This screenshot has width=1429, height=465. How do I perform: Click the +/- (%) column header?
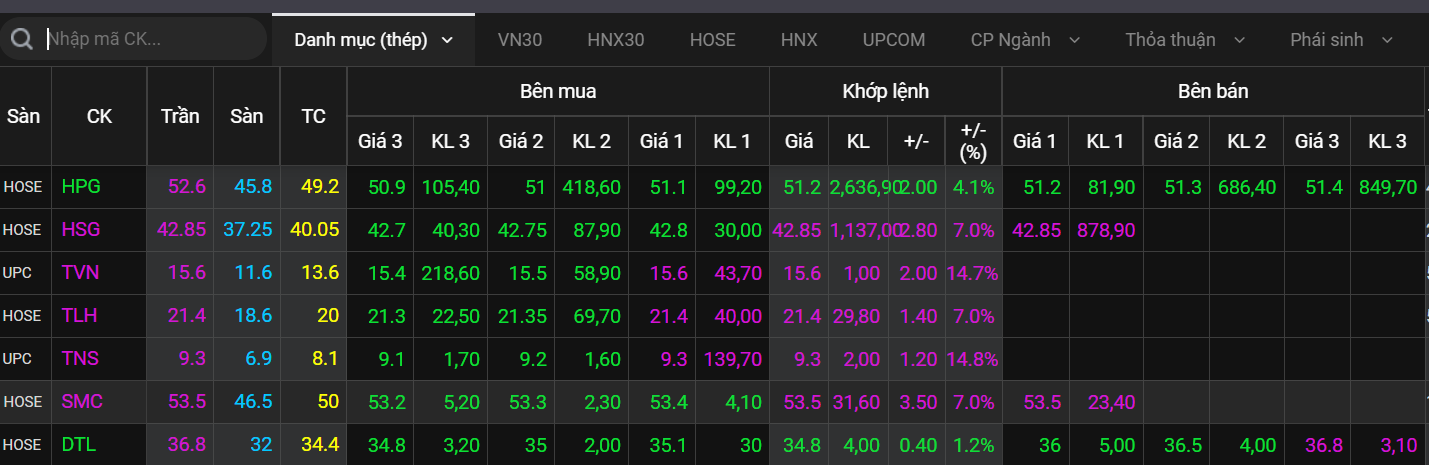pyautogui.click(x=973, y=141)
